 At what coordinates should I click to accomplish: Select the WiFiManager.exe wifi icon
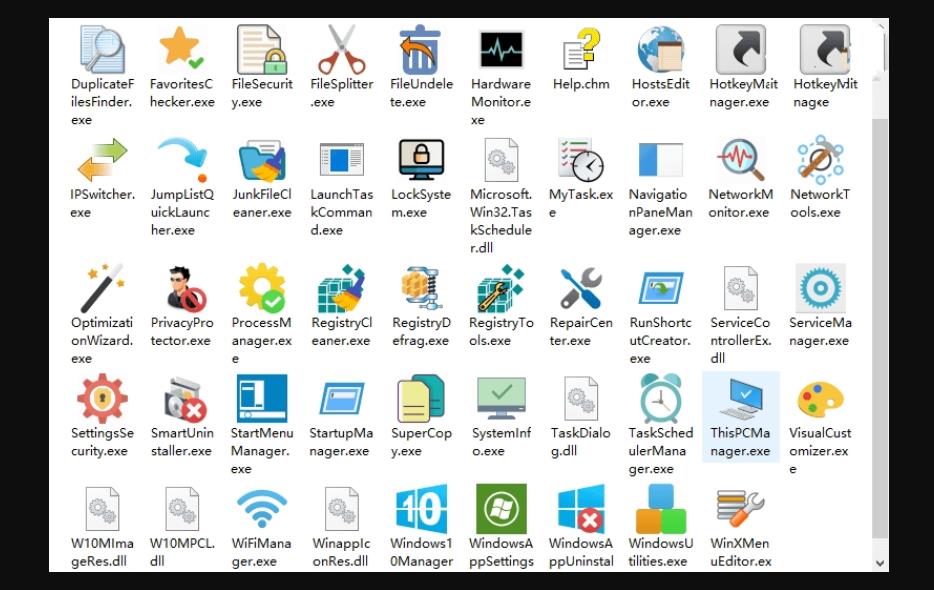click(x=261, y=509)
